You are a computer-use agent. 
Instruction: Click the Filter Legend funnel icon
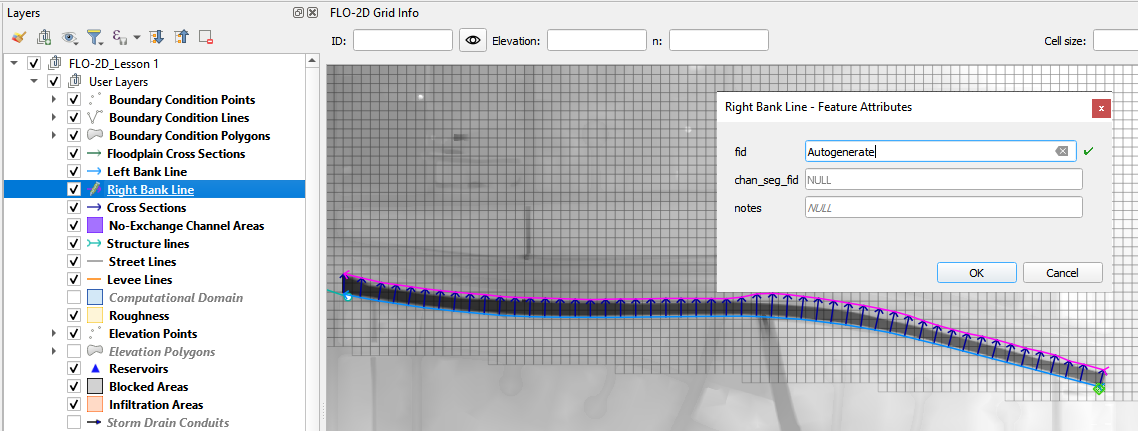point(94,37)
